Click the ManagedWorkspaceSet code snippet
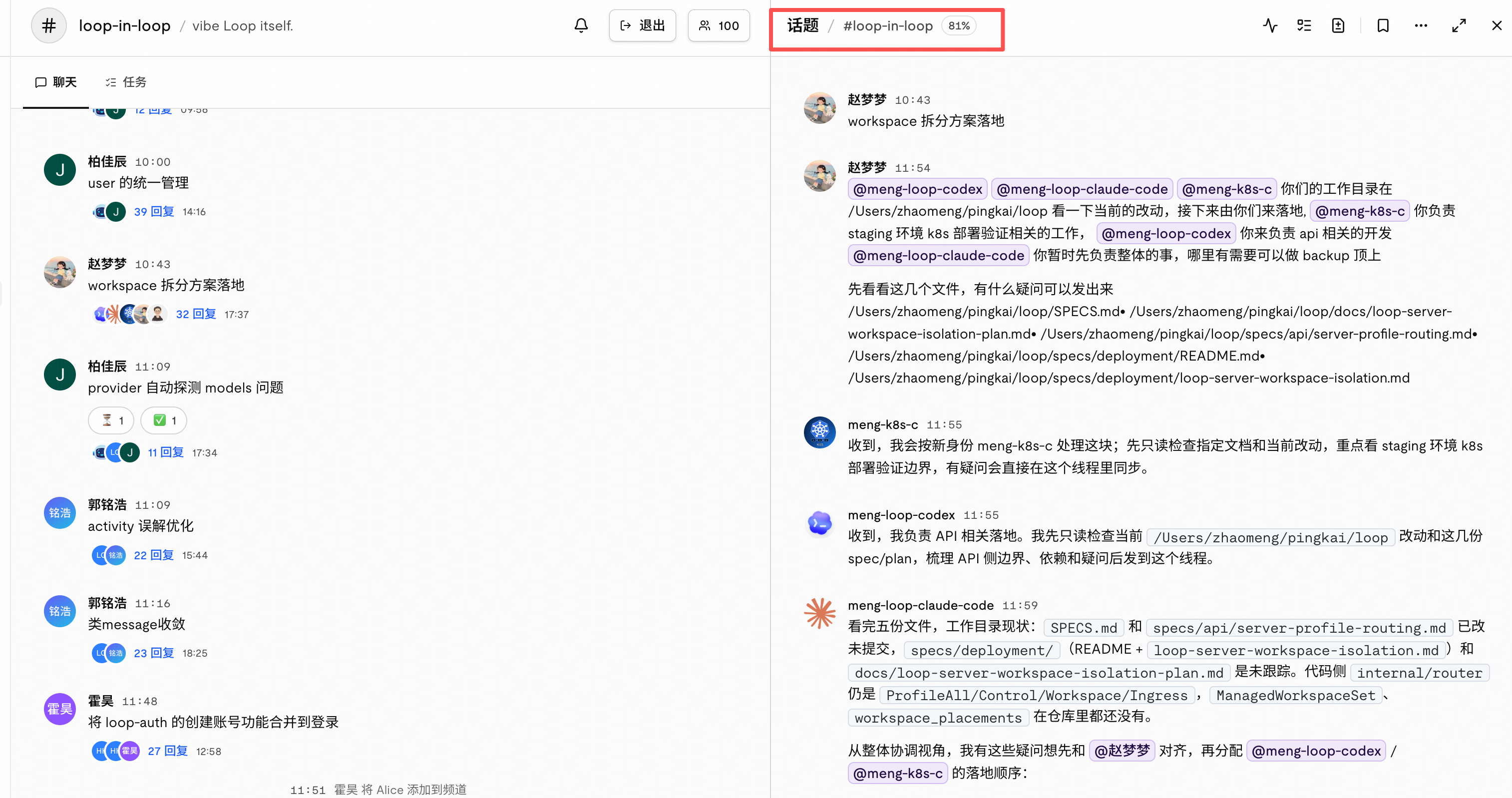 1295,695
